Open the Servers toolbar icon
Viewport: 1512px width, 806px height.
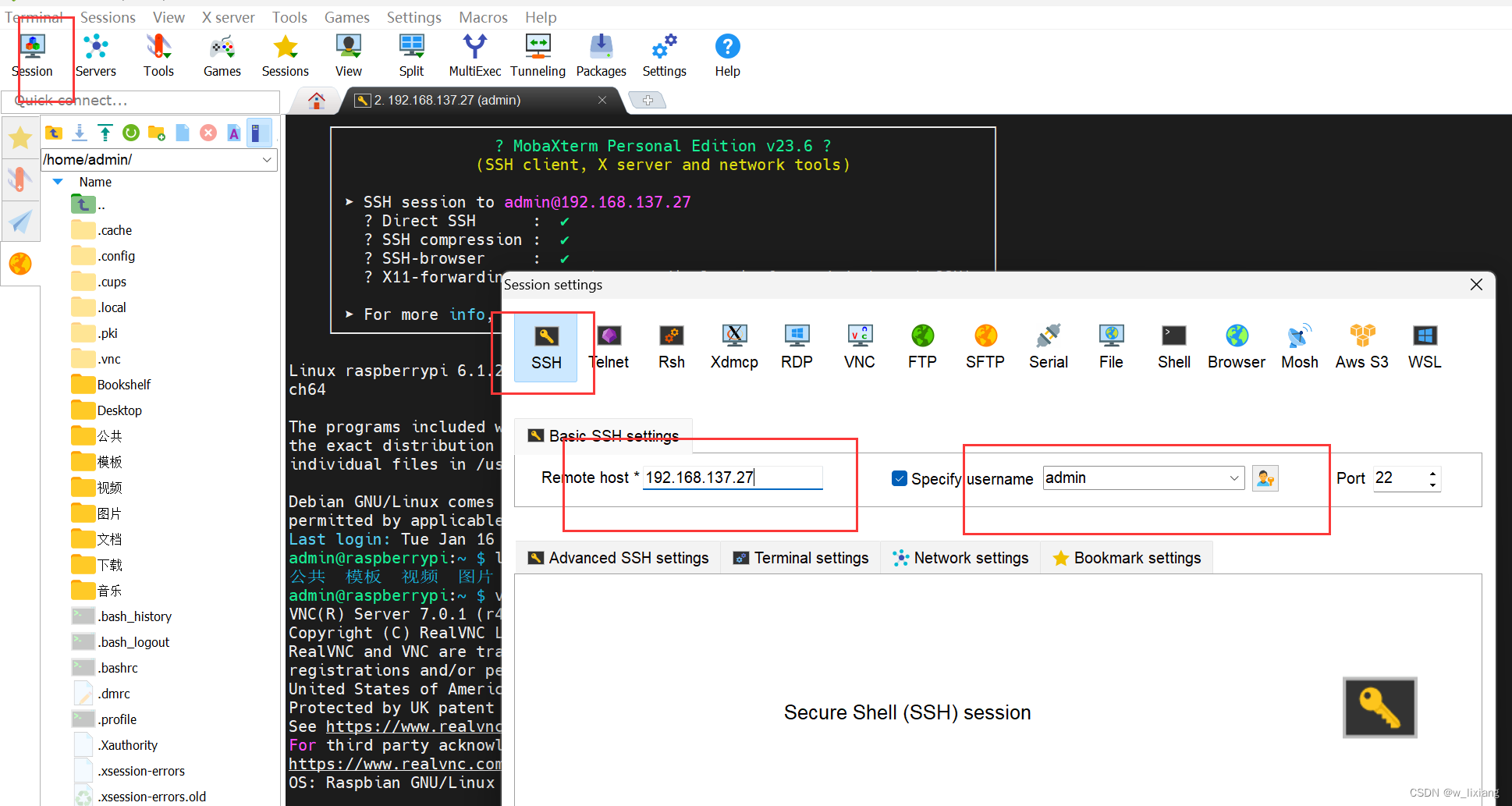96,55
